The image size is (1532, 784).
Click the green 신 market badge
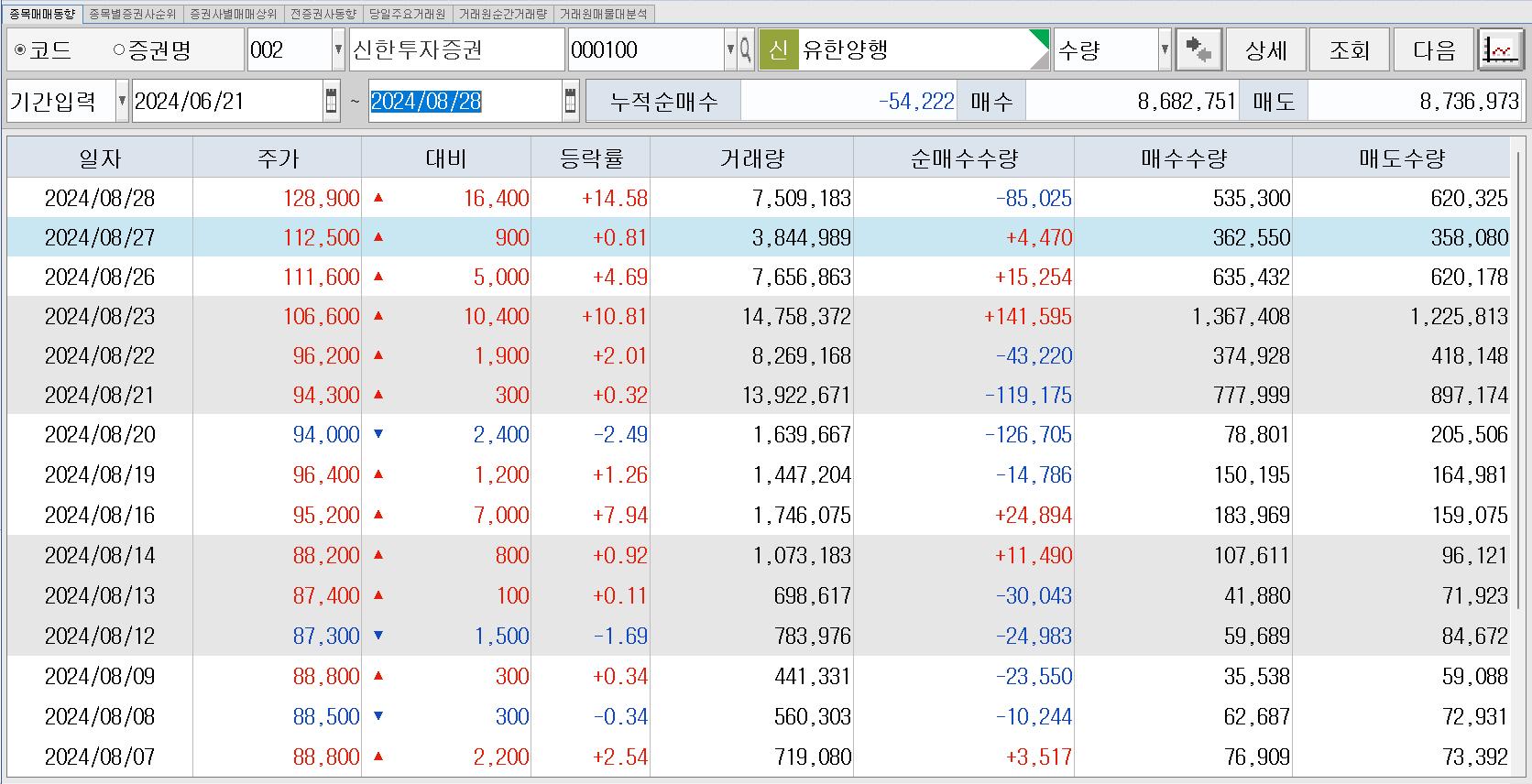tap(778, 49)
